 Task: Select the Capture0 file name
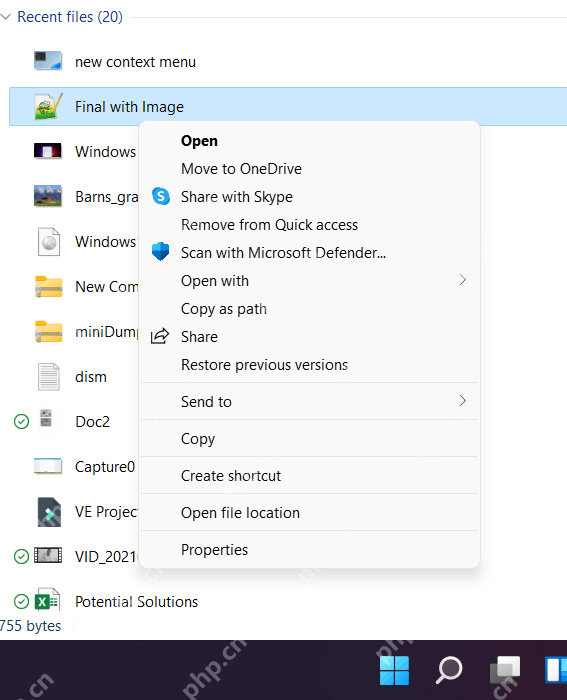coord(105,467)
